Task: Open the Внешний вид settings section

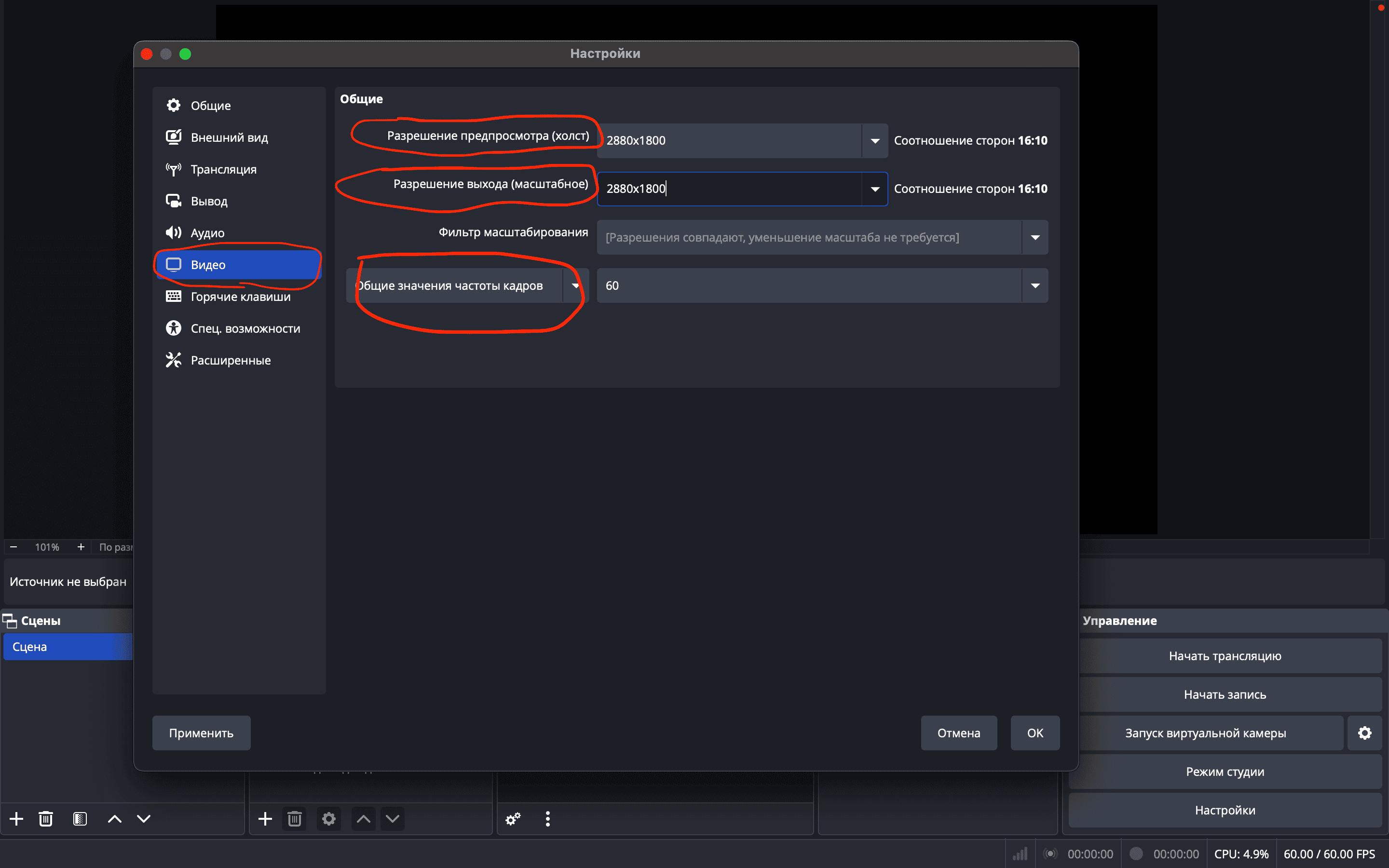Action: pos(238,137)
